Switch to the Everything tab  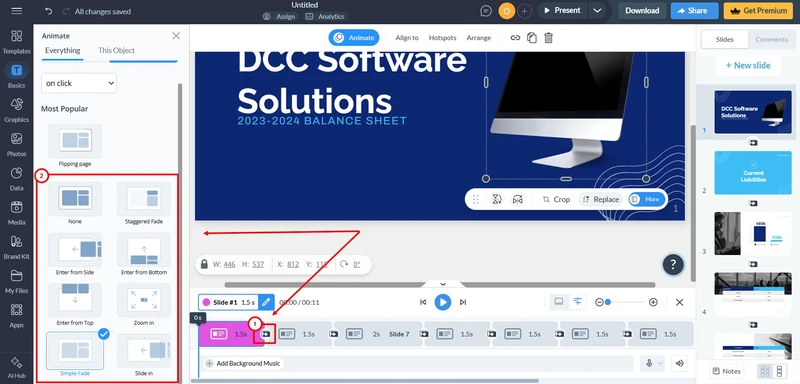[x=62, y=50]
